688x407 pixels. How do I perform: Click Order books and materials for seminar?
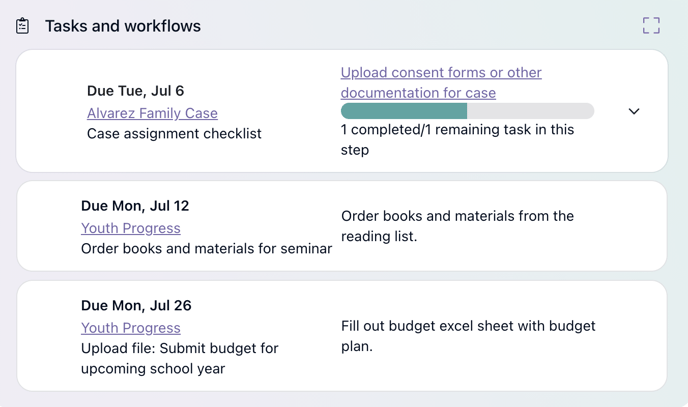tap(206, 249)
